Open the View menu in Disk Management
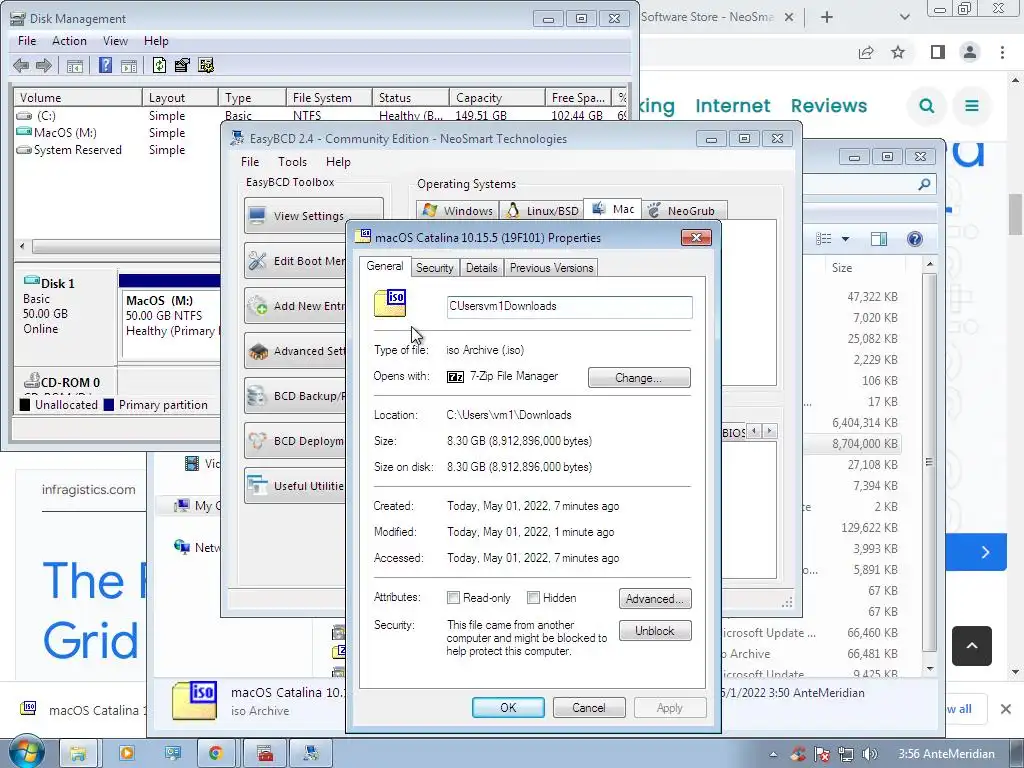The height and width of the screenshot is (768, 1024). [x=115, y=40]
